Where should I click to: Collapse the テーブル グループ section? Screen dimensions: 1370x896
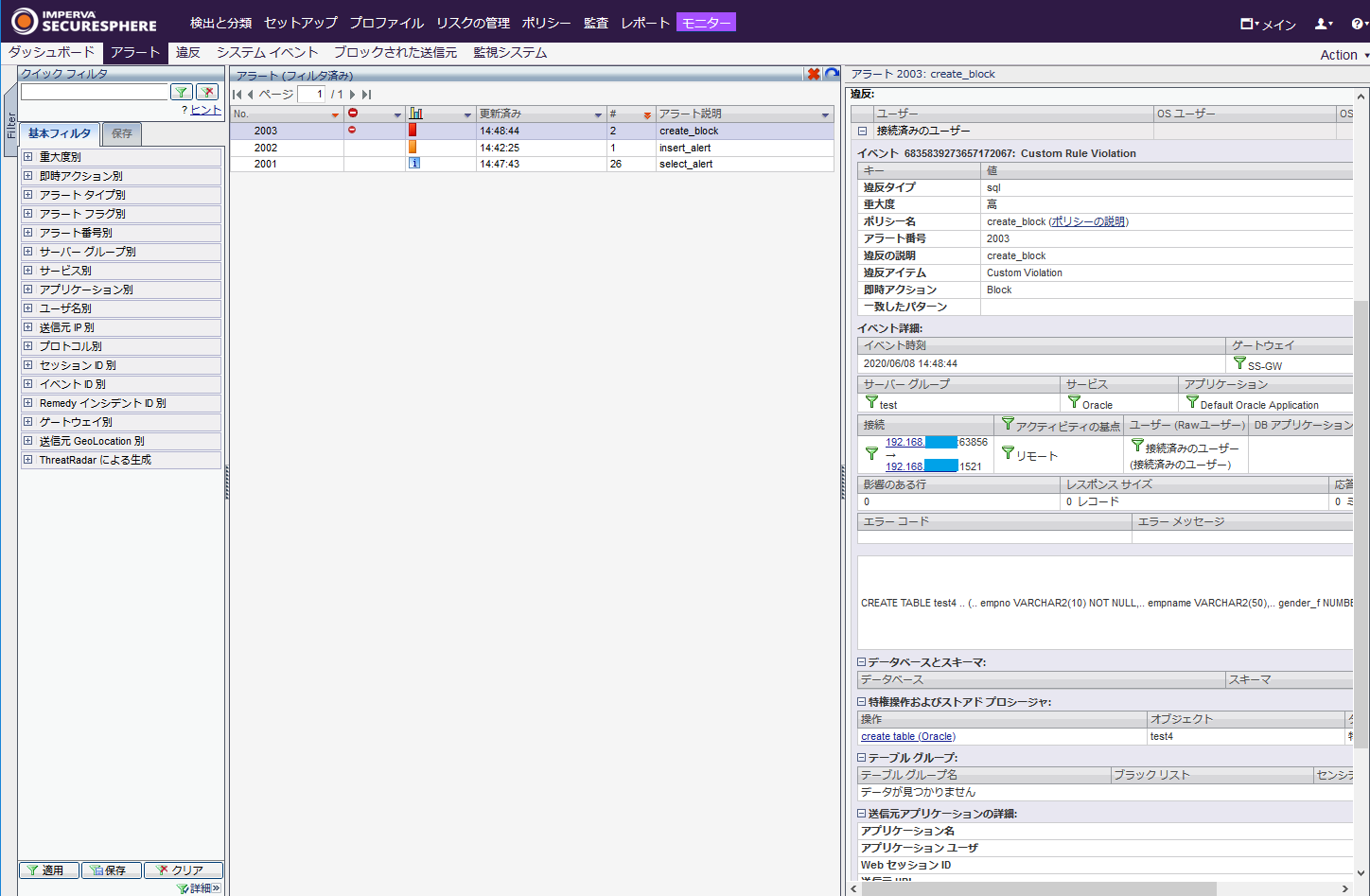point(862,758)
